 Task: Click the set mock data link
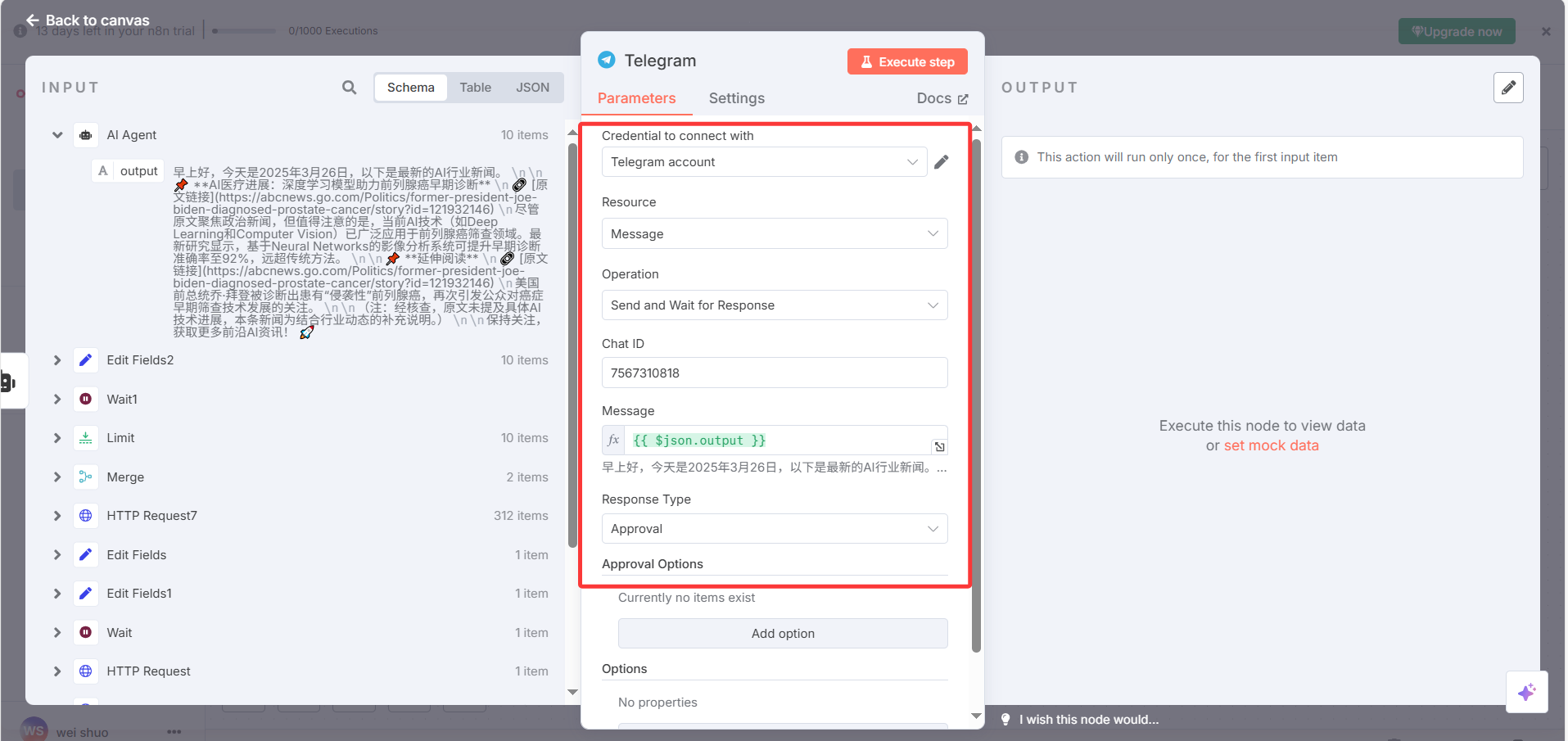(1272, 445)
